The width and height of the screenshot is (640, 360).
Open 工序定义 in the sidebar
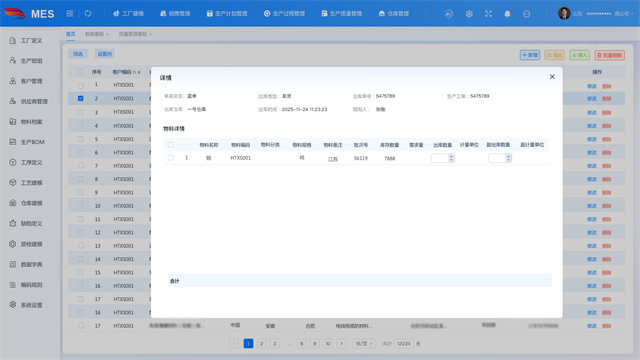[x=27, y=162]
